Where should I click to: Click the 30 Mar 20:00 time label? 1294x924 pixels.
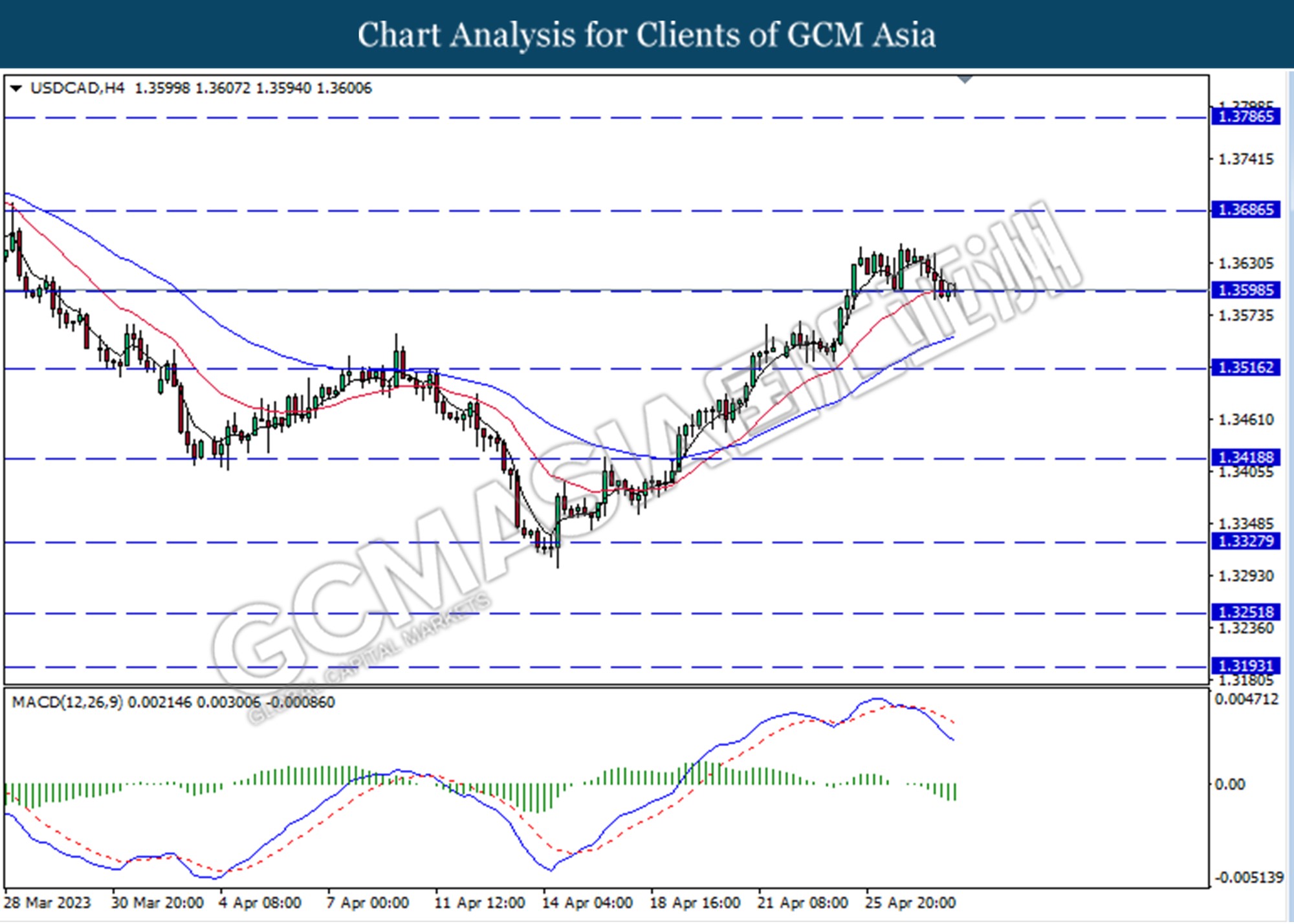[157, 903]
